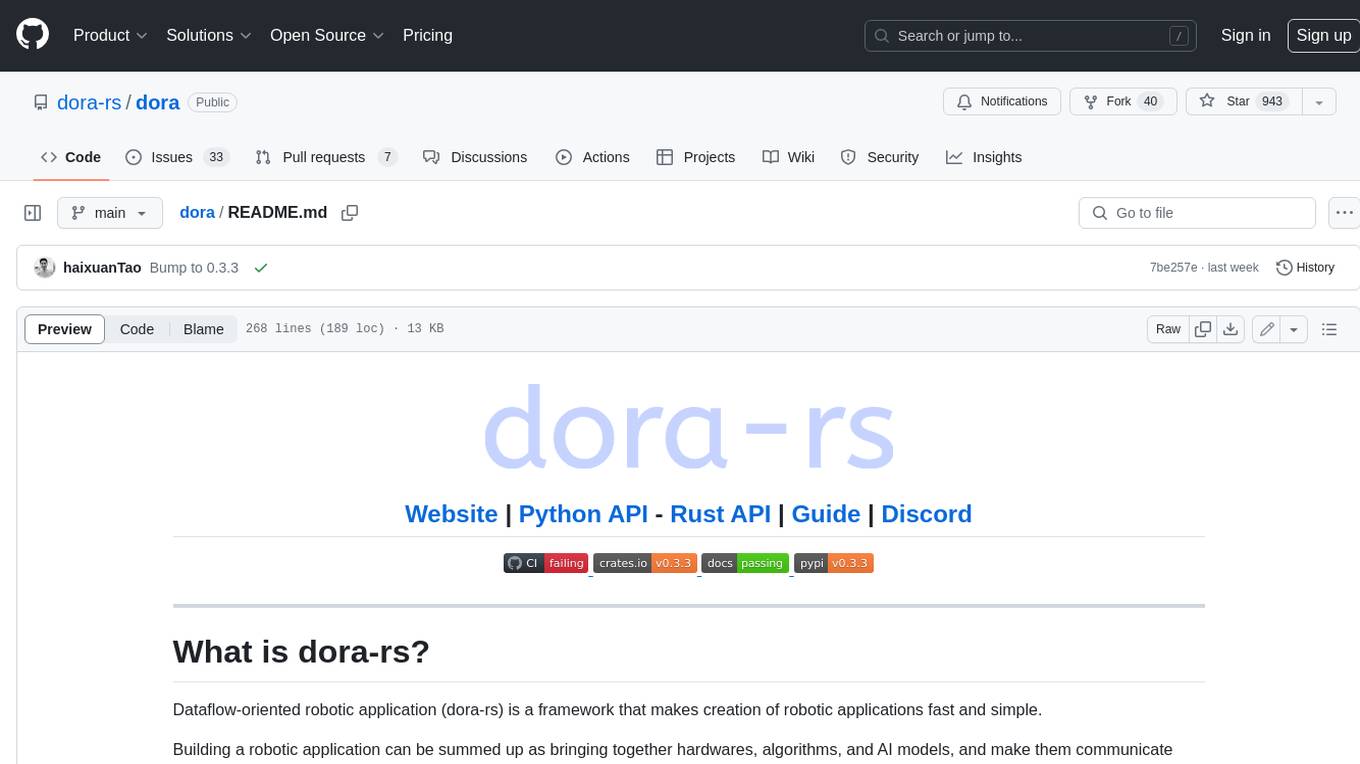Screen dimensions: 1360x764
Task: Focus the Go to file field
Action: (1197, 213)
